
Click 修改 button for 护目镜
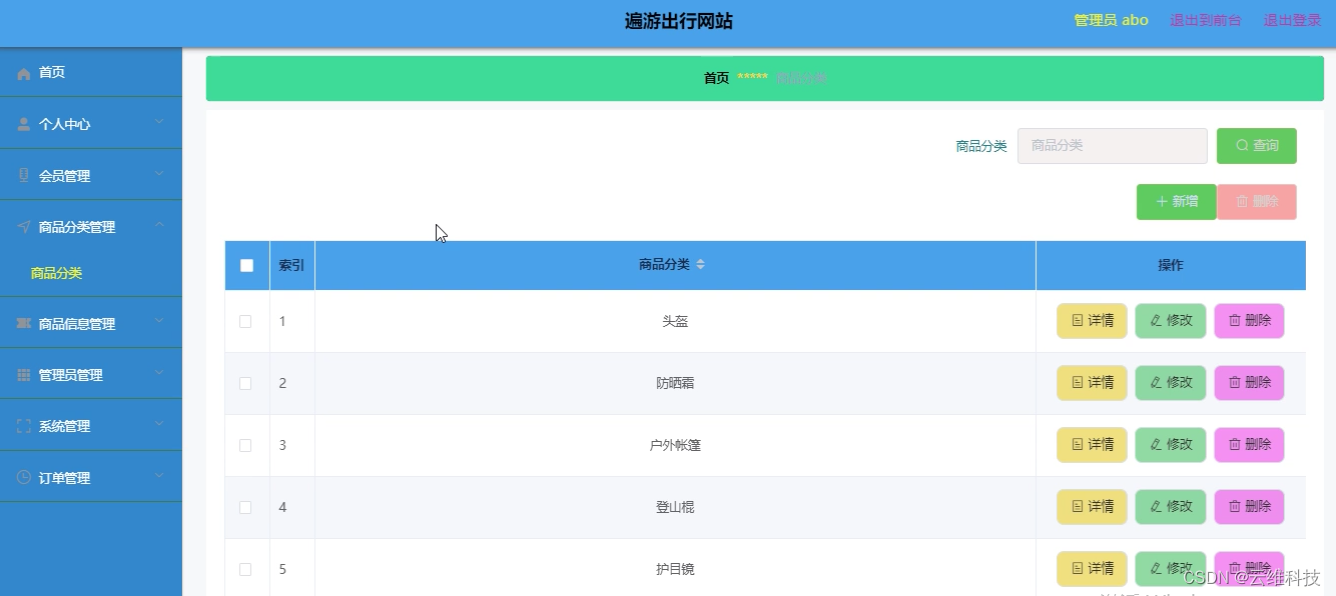click(1171, 569)
